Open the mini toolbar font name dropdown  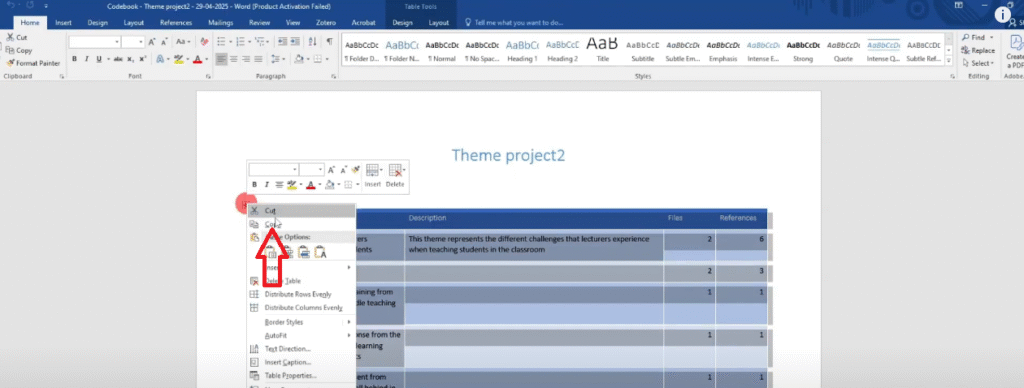coord(295,170)
